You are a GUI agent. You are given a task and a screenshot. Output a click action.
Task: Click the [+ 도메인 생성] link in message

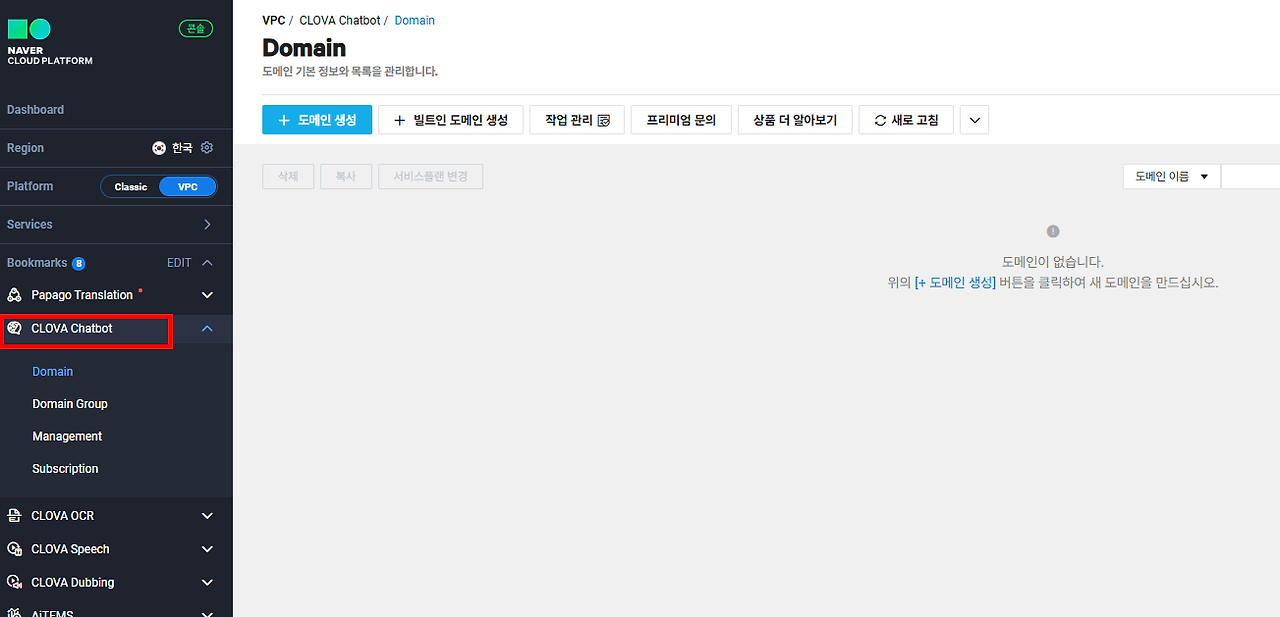pyautogui.click(x=955, y=283)
